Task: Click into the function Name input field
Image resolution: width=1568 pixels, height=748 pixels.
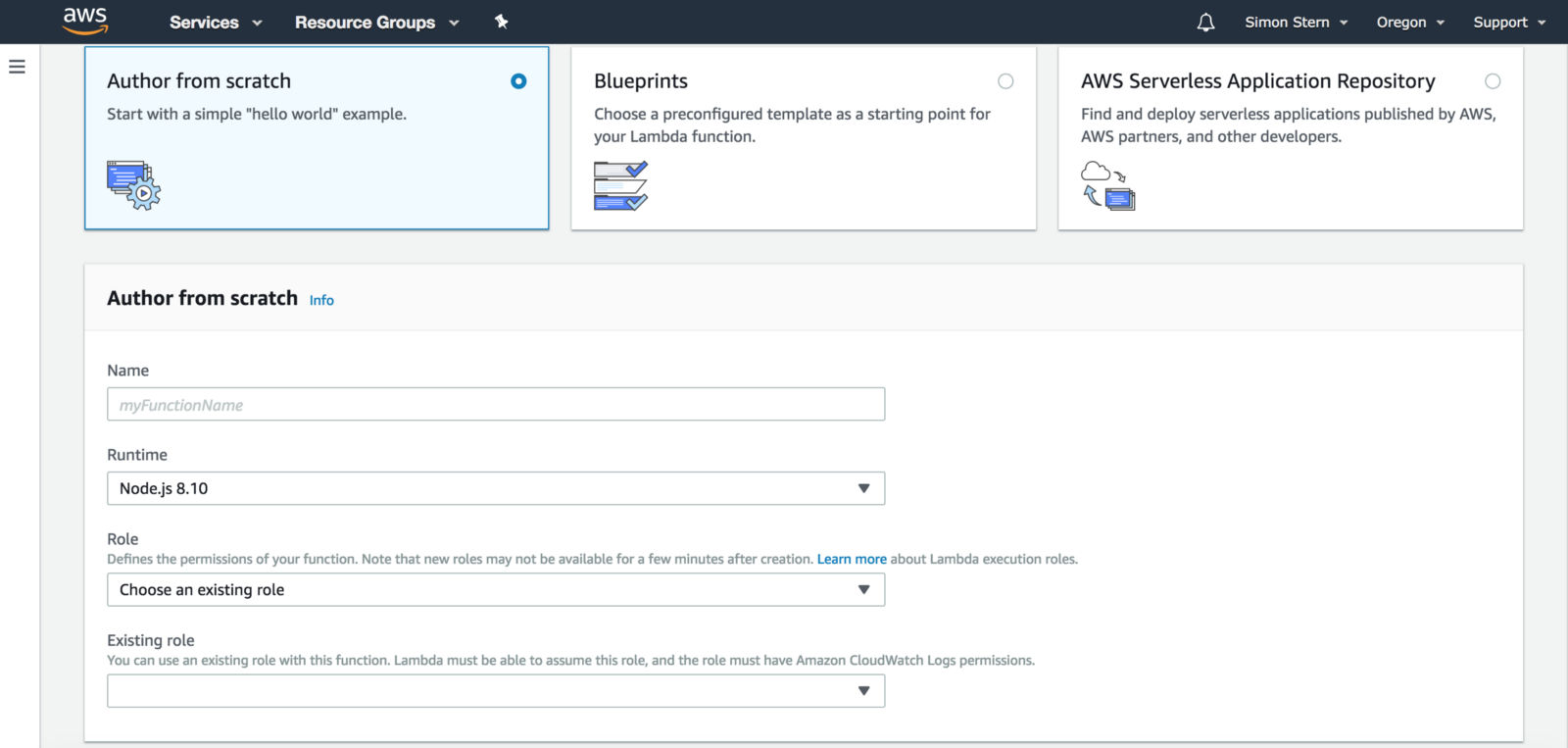Action: coord(495,405)
